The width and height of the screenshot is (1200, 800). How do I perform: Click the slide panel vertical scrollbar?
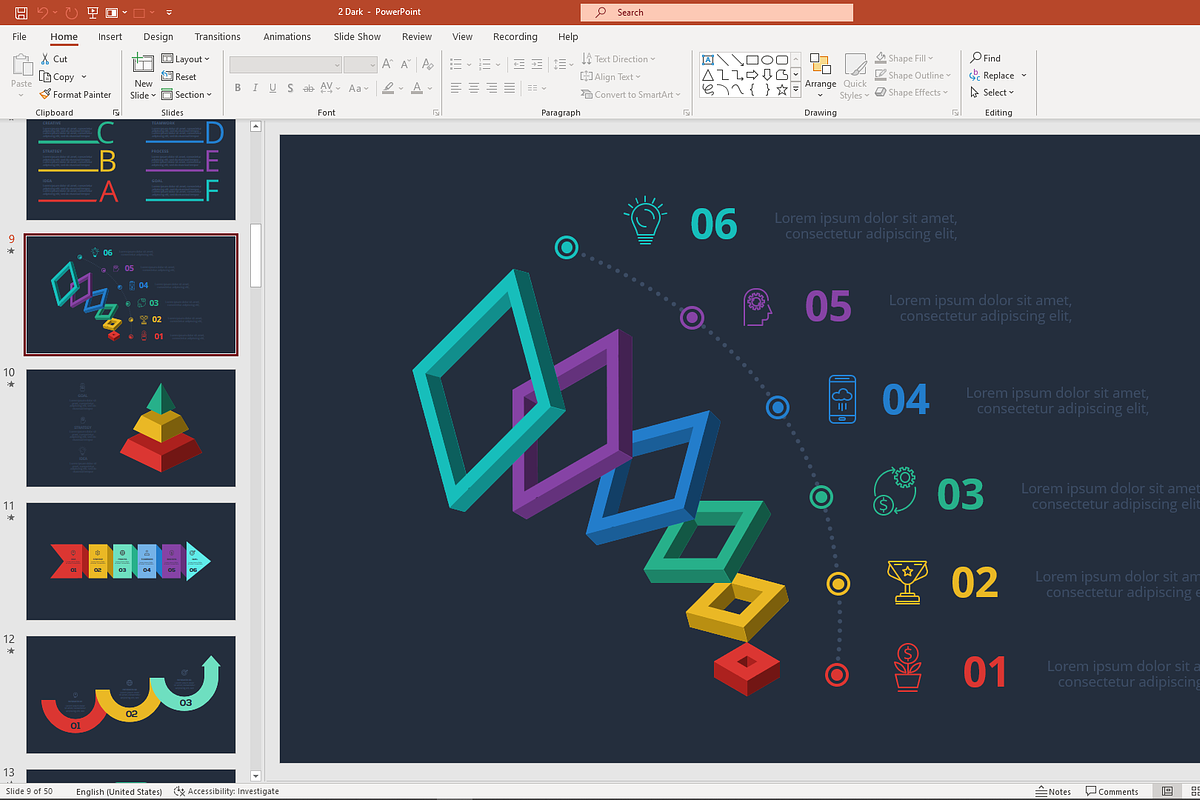[255, 255]
